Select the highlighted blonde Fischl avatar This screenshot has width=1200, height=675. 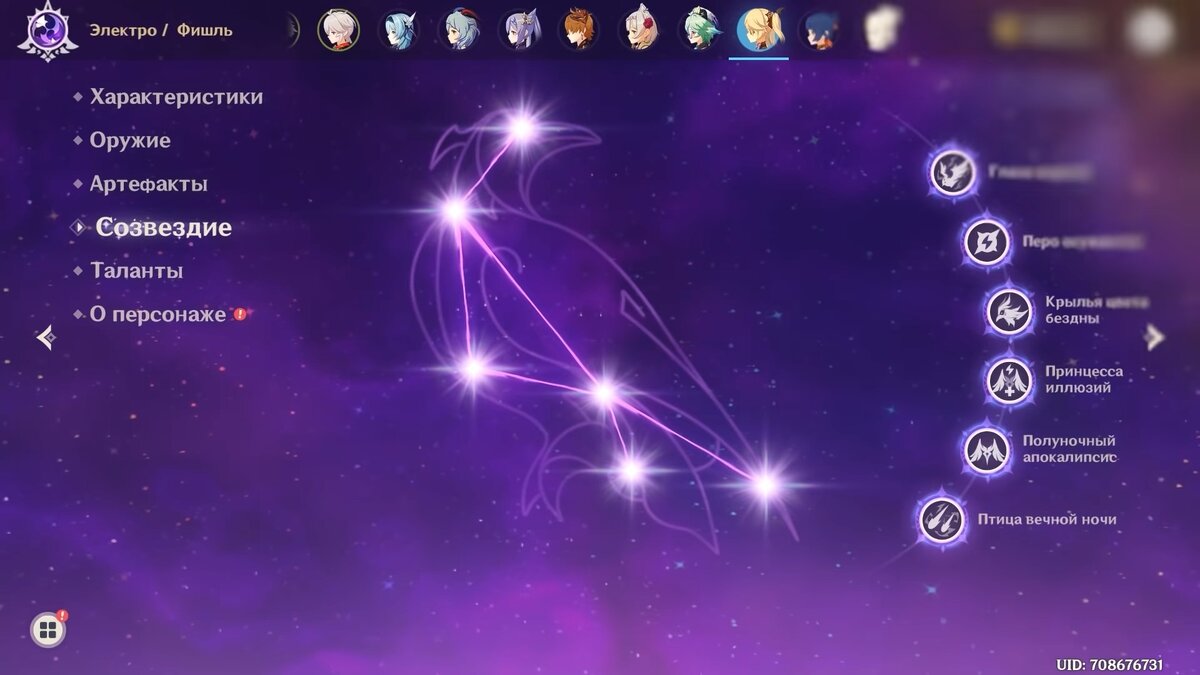pyautogui.click(x=759, y=30)
